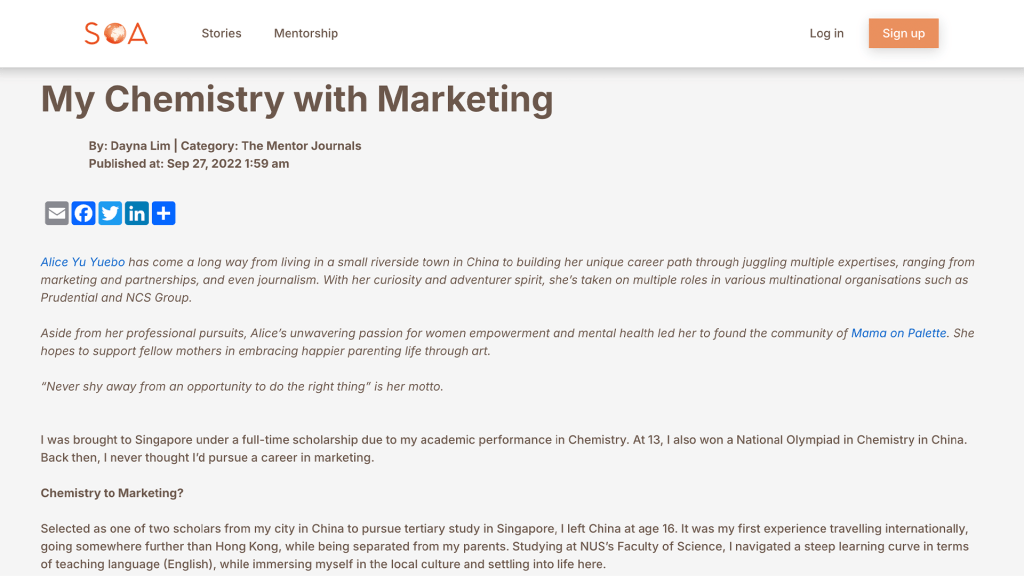Go to the Mentorship page
1024x576 pixels.
306,33
